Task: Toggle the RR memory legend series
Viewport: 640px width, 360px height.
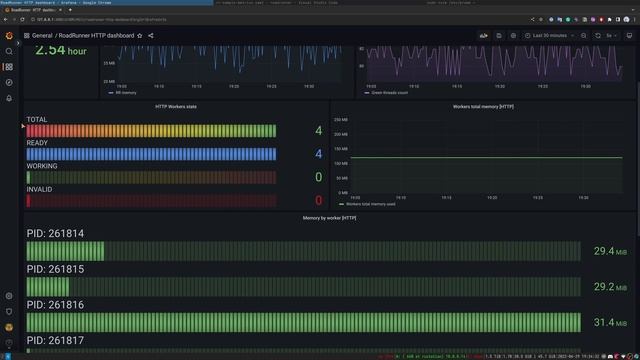Action: pyautogui.click(x=125, y=93)
